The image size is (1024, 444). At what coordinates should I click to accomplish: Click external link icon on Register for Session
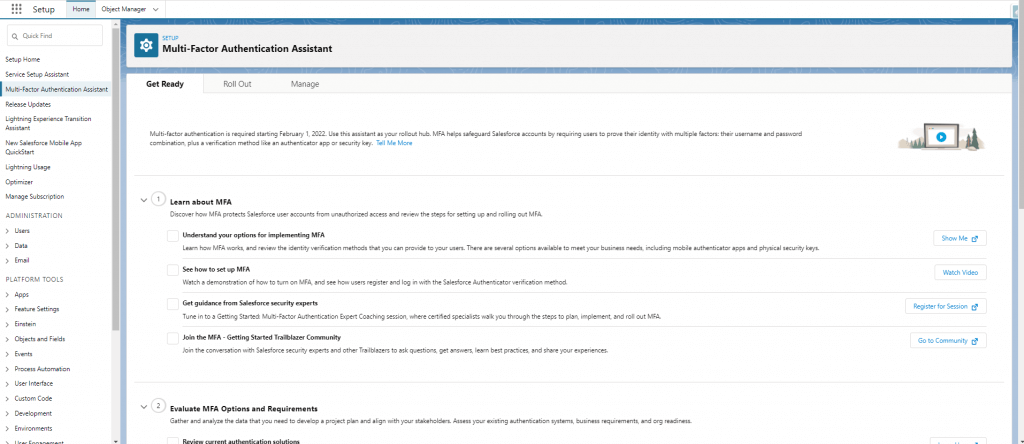pyautogui.click(x=974, y=306)
